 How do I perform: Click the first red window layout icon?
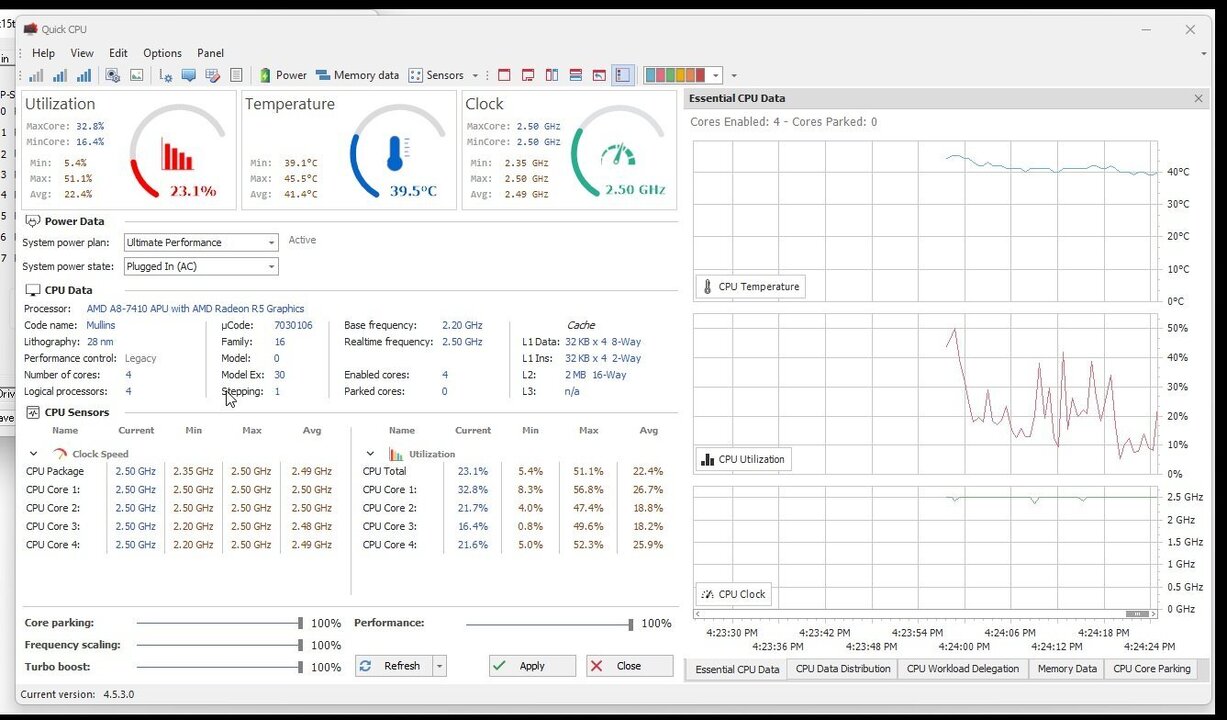(504, 75)
